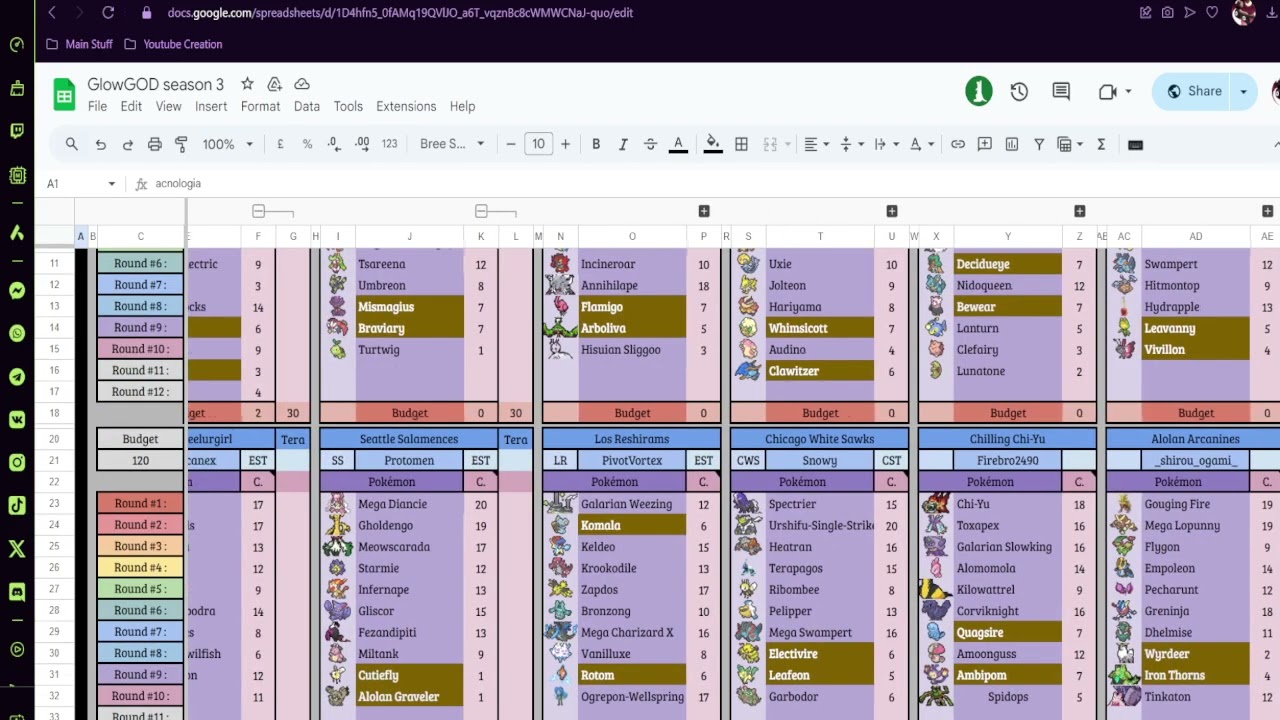Open the Help menu
Screen dimensions: 1280x720
[462, 106]
